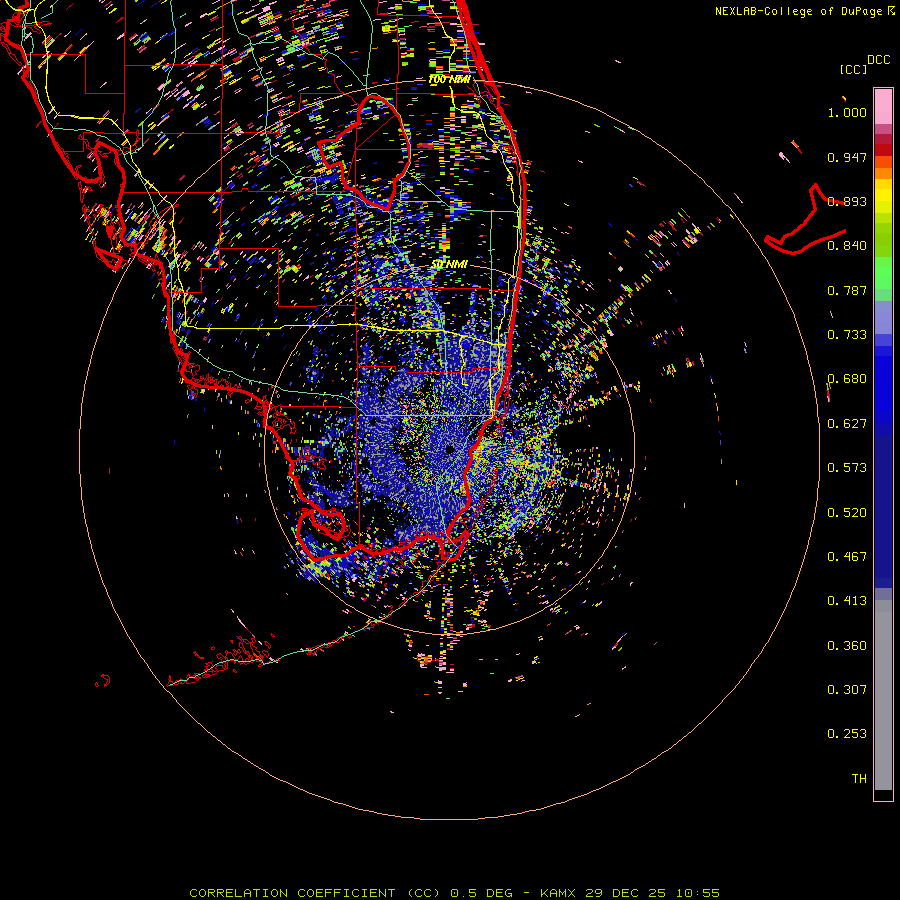This screenshot has height=900, width=900.
Task: Select the 0.520 legend value
Action: (x=847, y=513)
